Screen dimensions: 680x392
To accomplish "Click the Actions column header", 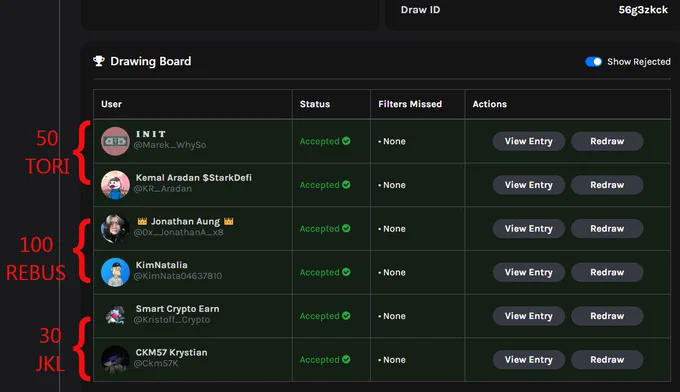I will 490,104.
